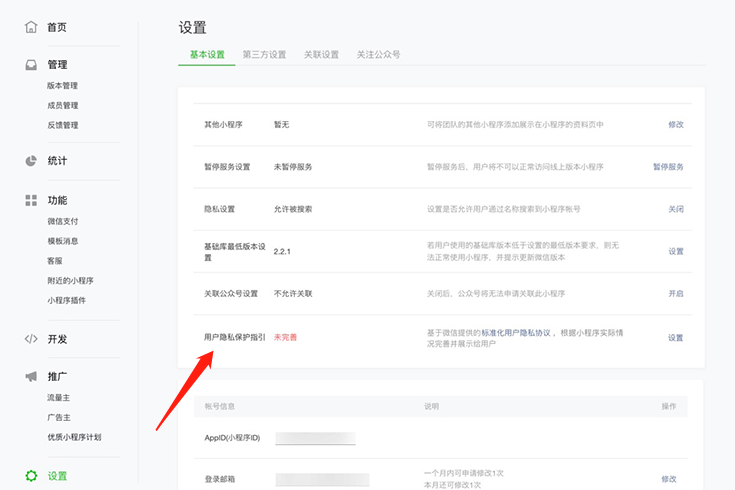The width and height of the screenshot is (735, 490).
Task: Switch to the 基本设置 tab
Action: 207,54
